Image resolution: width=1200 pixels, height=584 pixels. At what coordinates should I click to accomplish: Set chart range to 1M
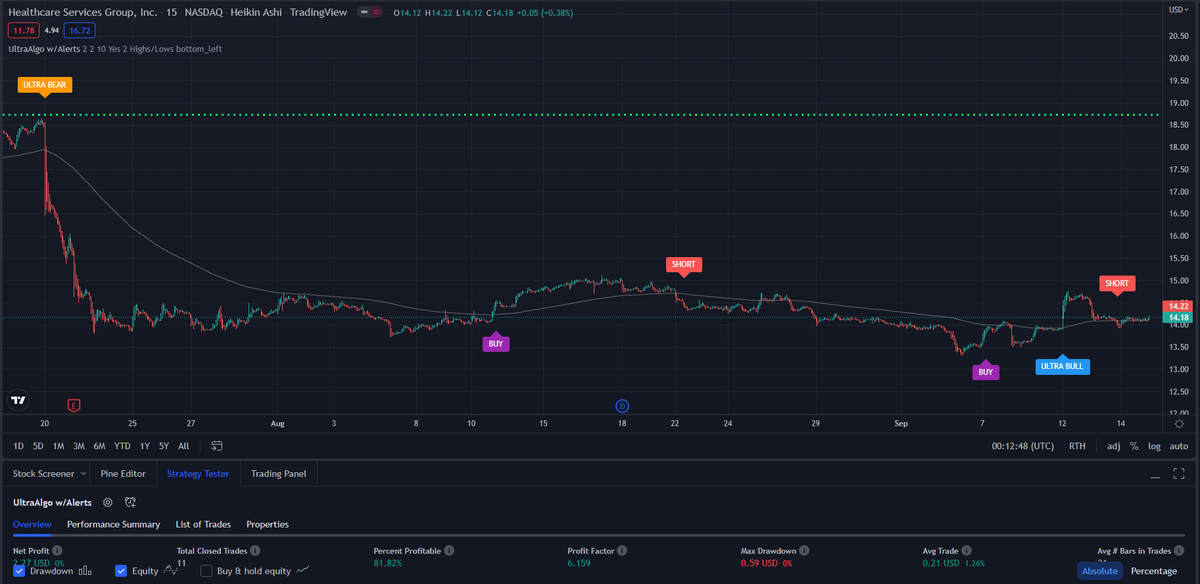[x=58, y=446]
